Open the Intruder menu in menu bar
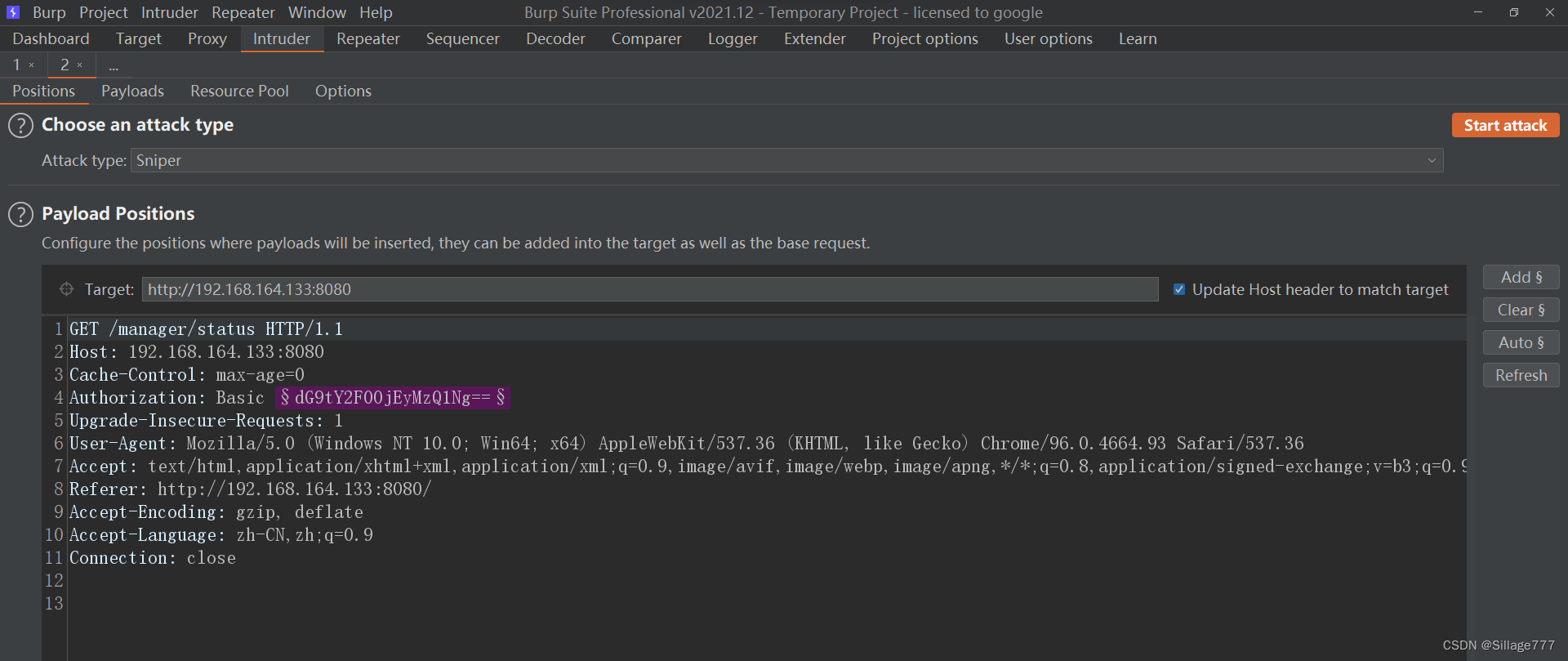The height and width of the screenshot is (661, 1568). click(170, 12)
